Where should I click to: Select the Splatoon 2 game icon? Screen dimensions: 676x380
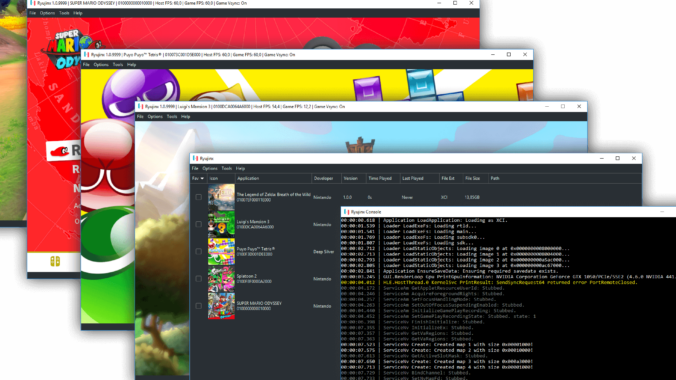point(221,279)
